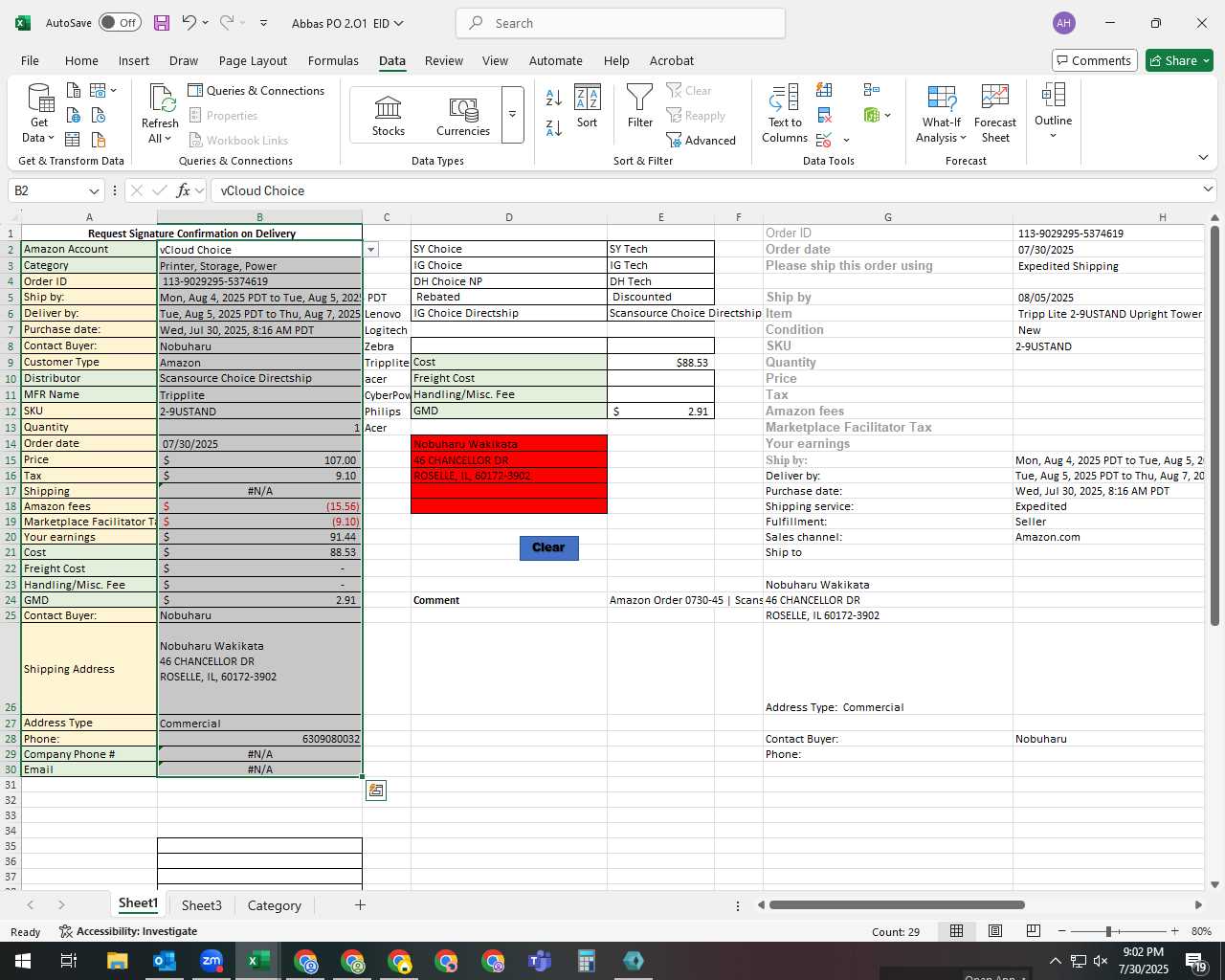The width and height of the screenshot is (1225, 980).
Task: Expand the formula bar
Action: [1208, 190]
